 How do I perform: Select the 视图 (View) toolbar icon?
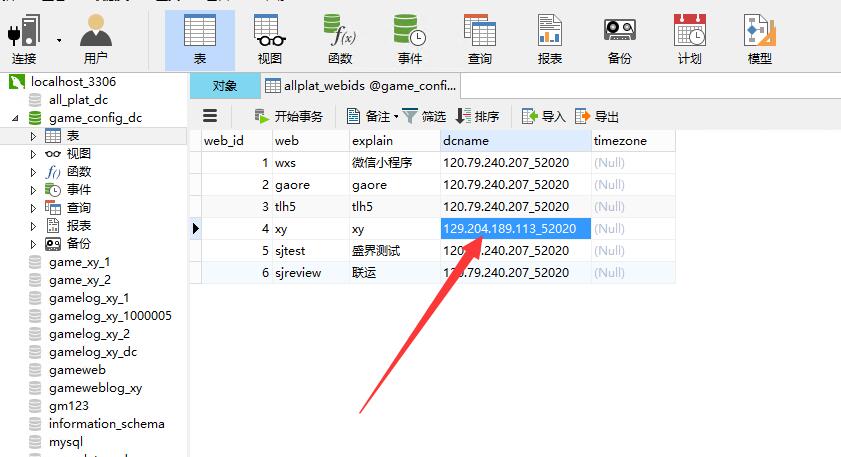point(269,38)
